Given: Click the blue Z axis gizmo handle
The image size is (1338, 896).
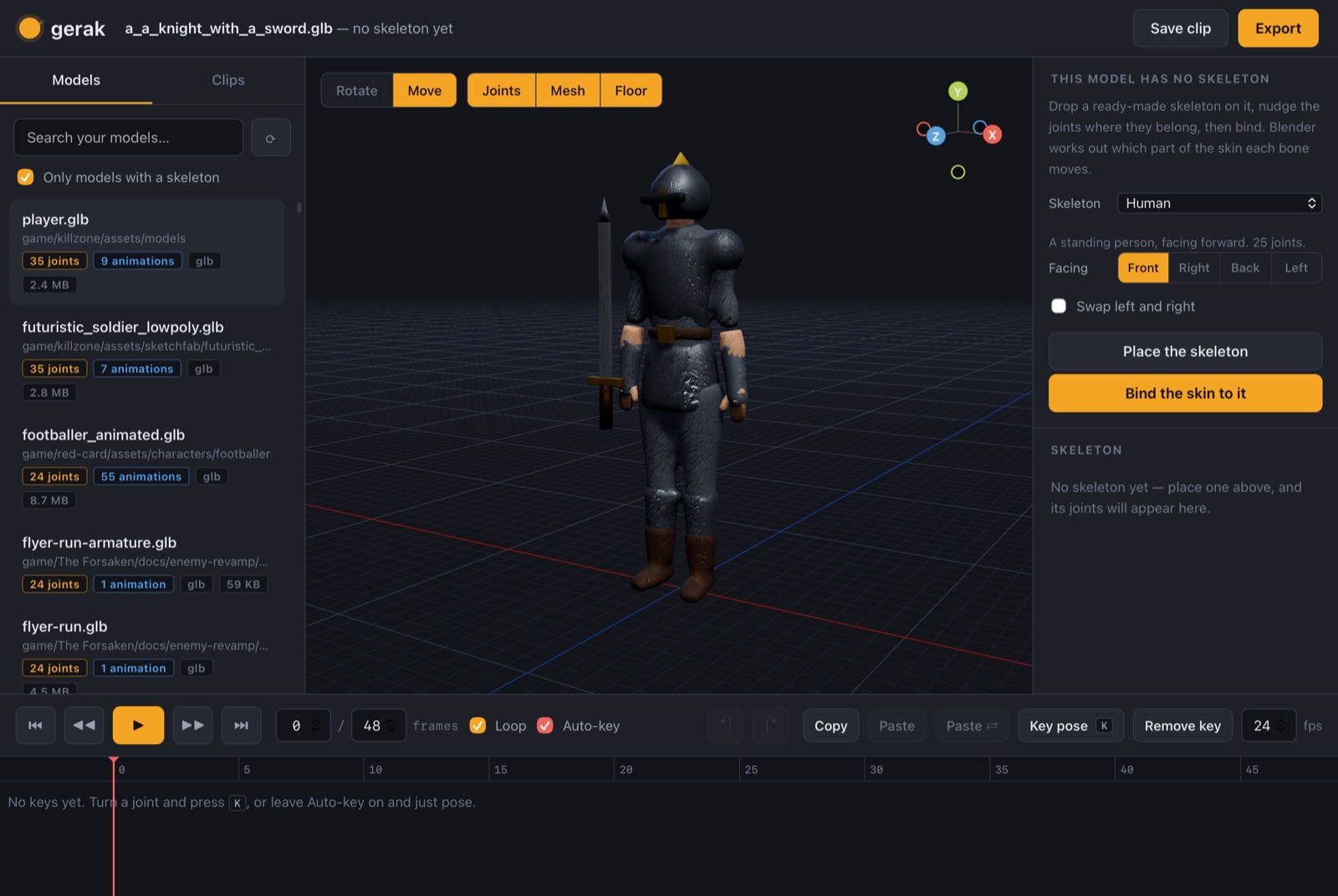Looking at the screenshot, I should point(936,136).
